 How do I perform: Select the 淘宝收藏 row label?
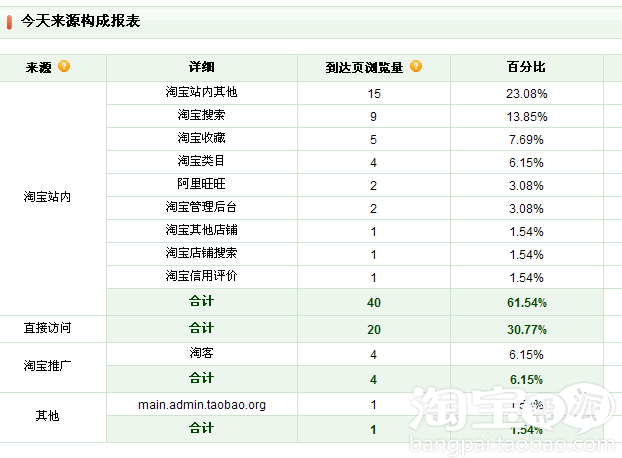(201, 138)
